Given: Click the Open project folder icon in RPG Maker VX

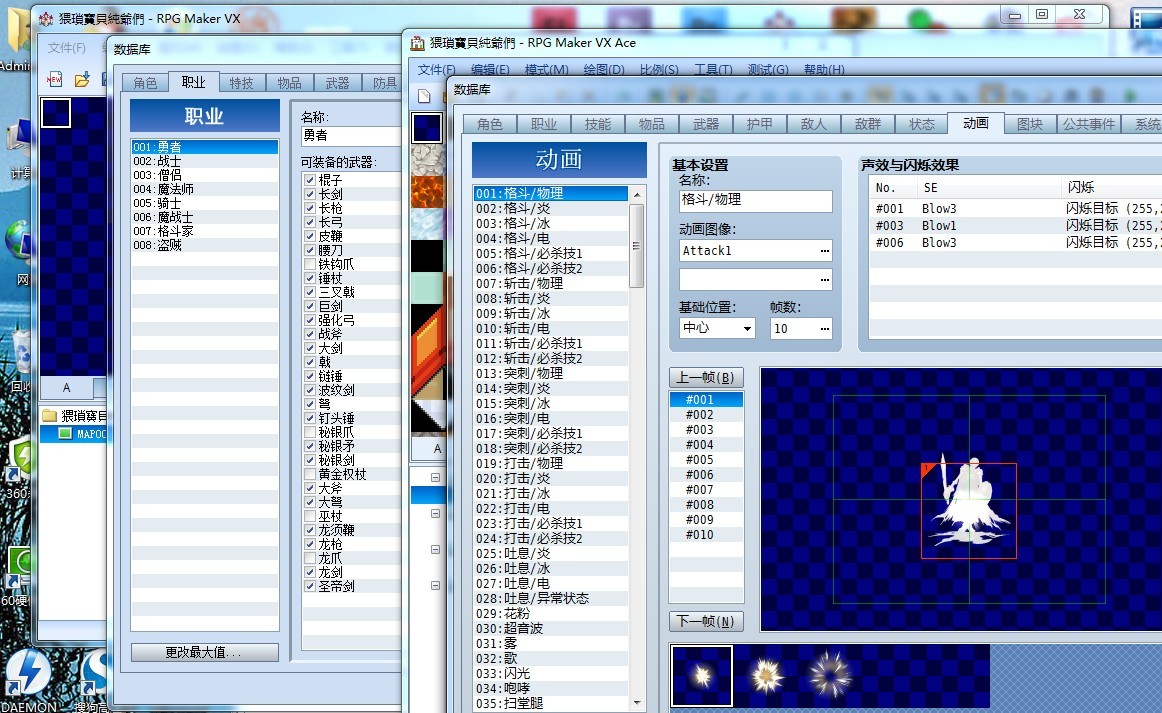Looking at the screenshot, I should 82,79.
